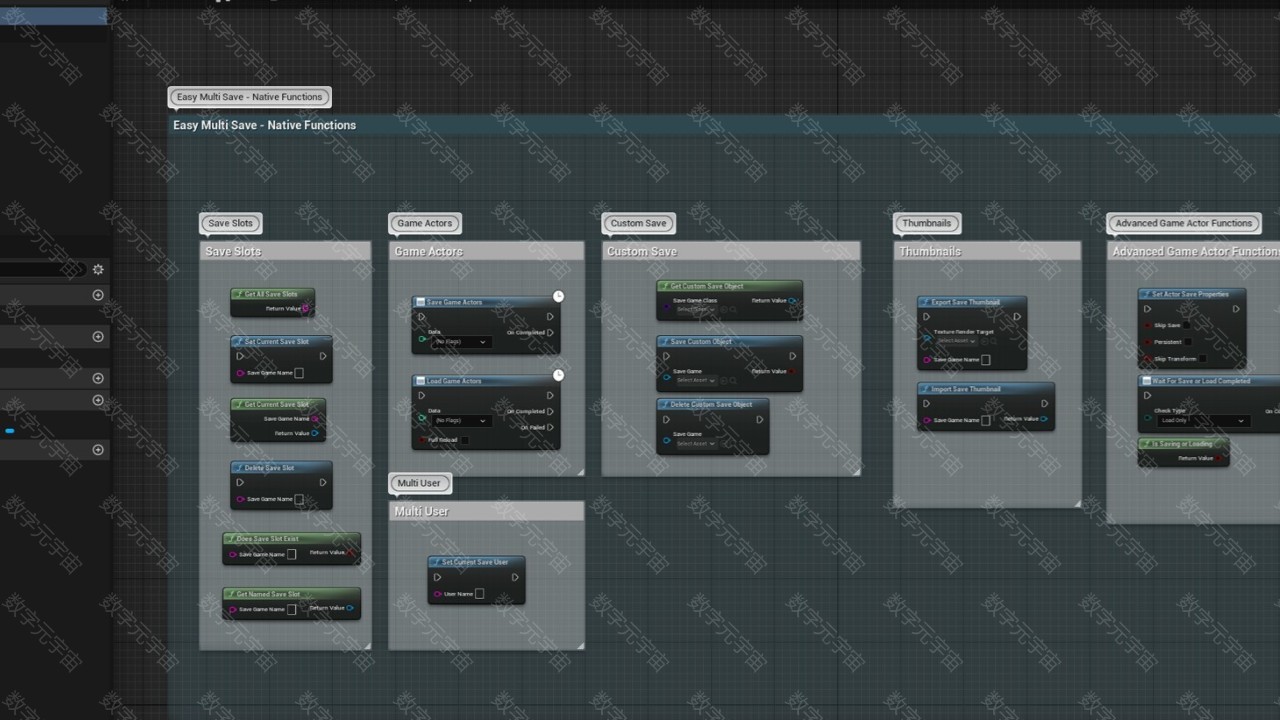Viewport: 1280px width, 720px height.
Task: Click the bottom plus button in left panel
Action: point(98,450)
